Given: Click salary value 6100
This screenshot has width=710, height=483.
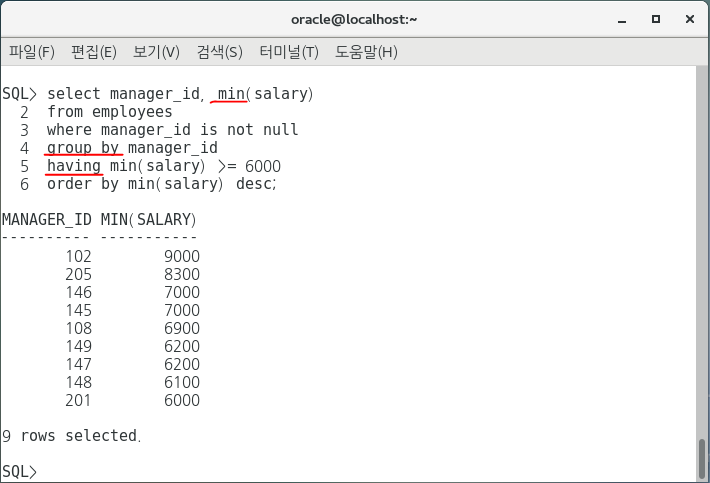Looking at the screenshot, I should pos(182,383).
